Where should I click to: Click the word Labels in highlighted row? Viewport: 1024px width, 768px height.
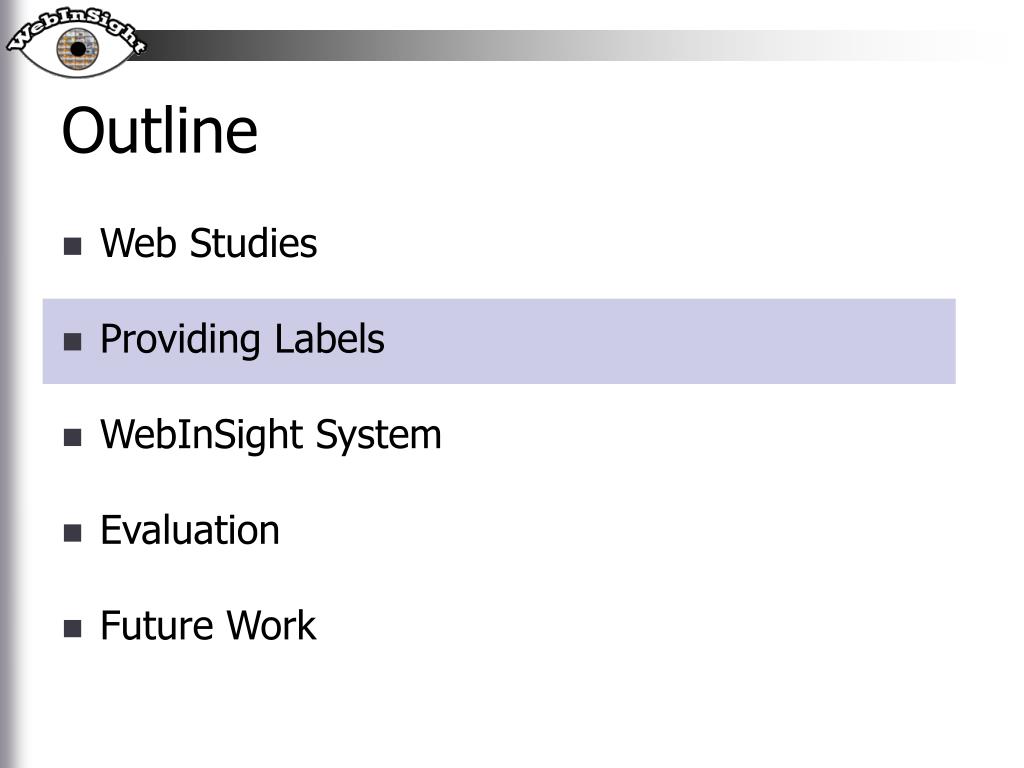tap(330, 338)
